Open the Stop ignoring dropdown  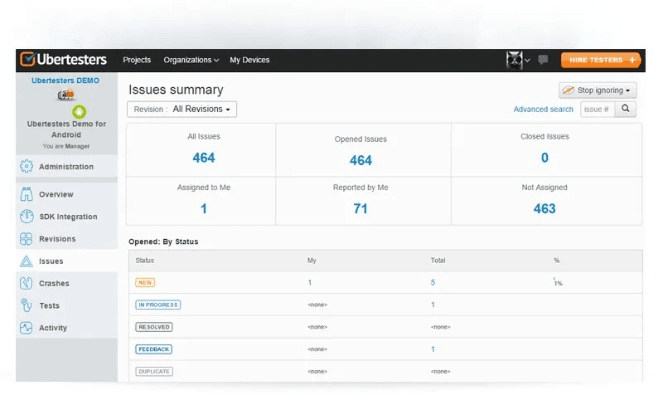(x=597, y=90)
